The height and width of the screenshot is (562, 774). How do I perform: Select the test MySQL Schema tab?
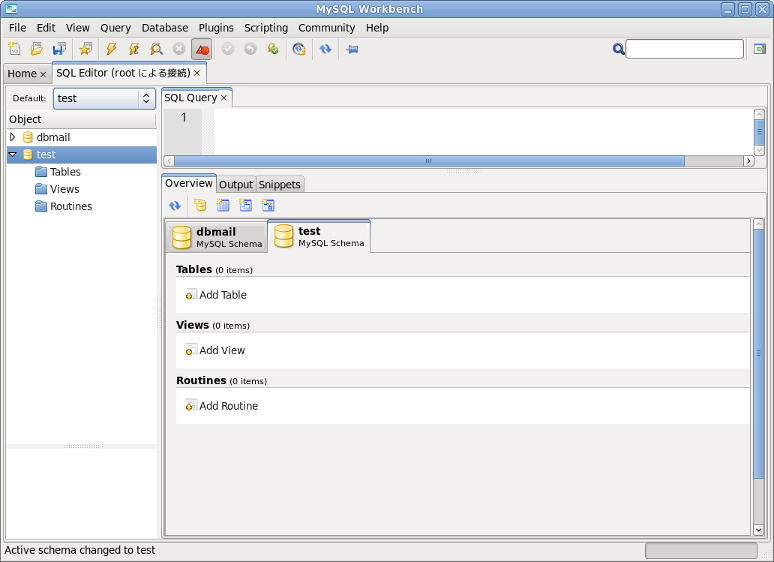point(319,236)
